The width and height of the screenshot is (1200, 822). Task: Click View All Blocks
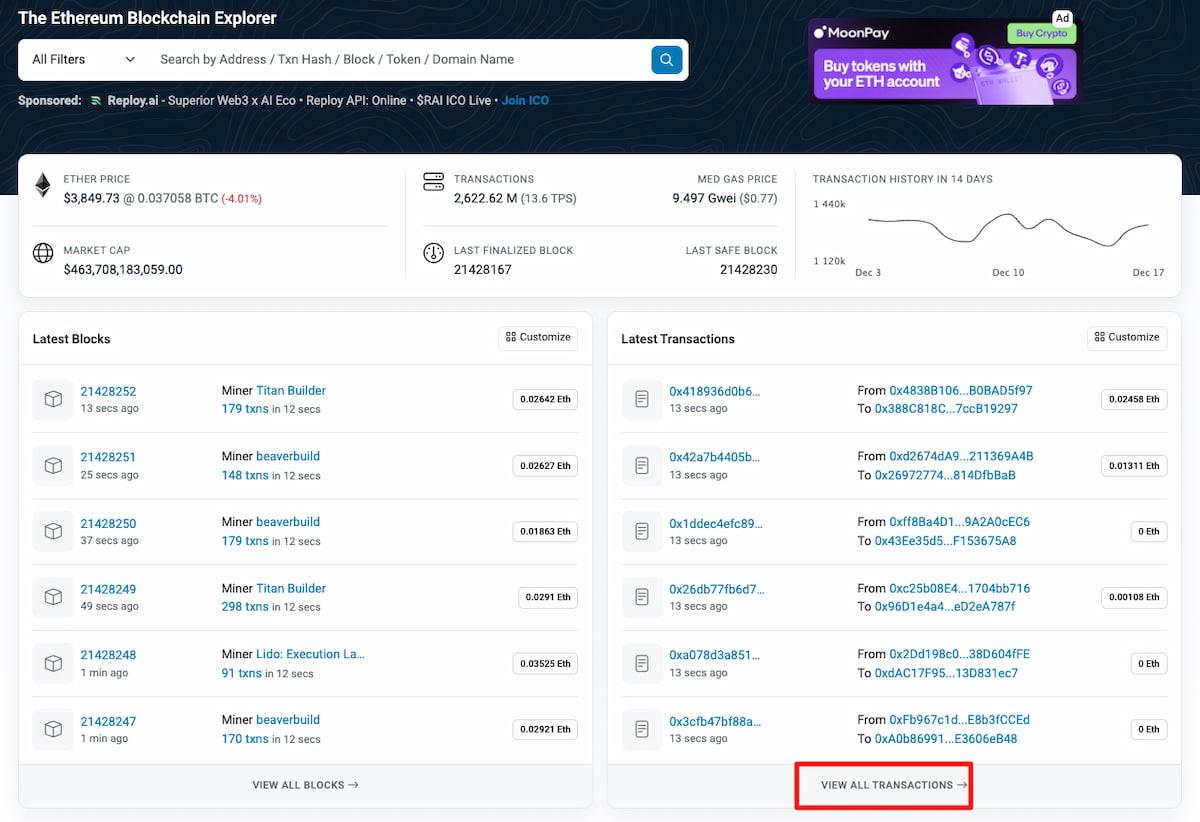pos(305,785)
